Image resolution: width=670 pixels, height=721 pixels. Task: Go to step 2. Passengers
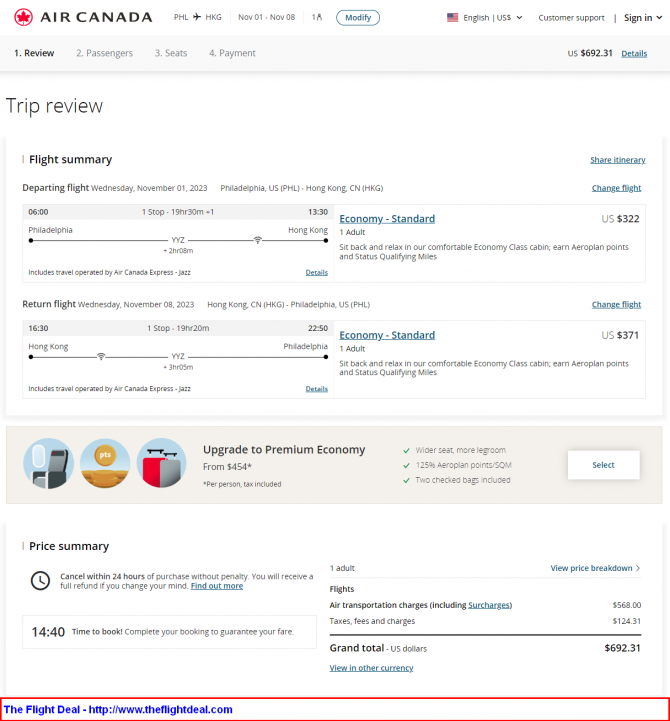pos(104,53)
